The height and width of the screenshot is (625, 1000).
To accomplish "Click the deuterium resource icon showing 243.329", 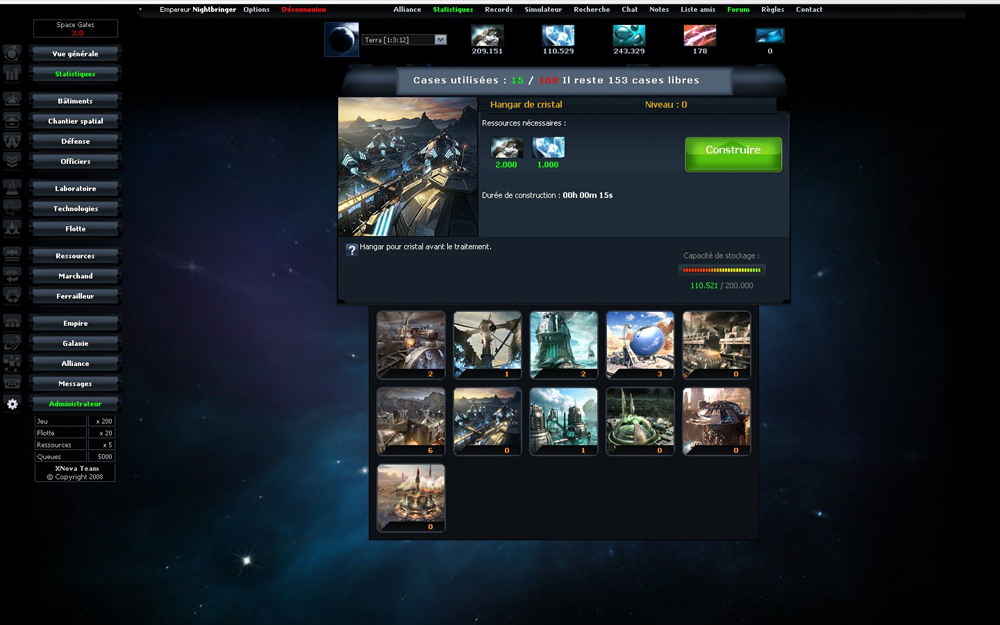I will (x=628, y=35).
